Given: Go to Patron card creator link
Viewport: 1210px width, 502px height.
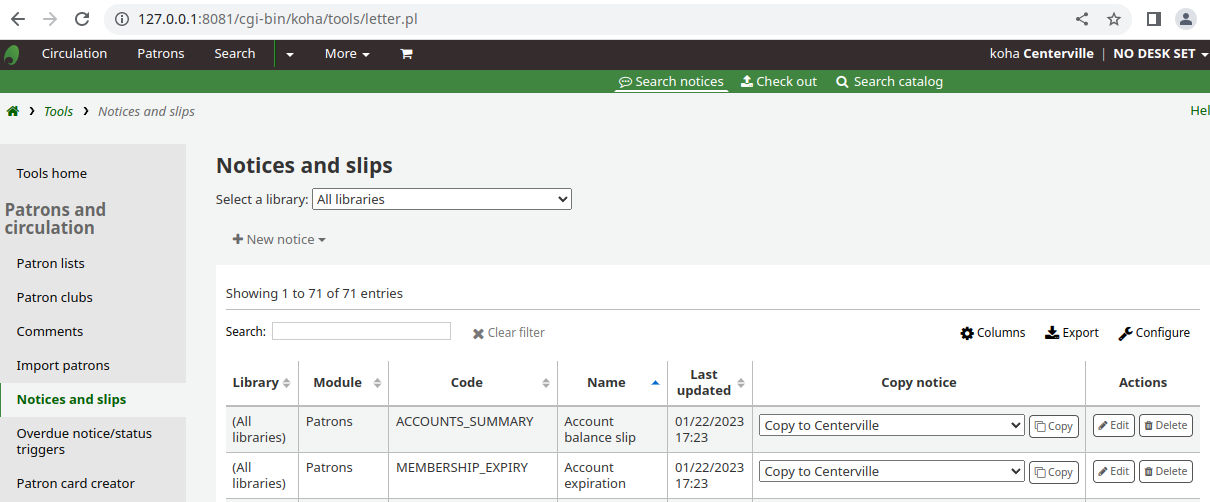Looking at the screenshot, I should coord(76,483).
